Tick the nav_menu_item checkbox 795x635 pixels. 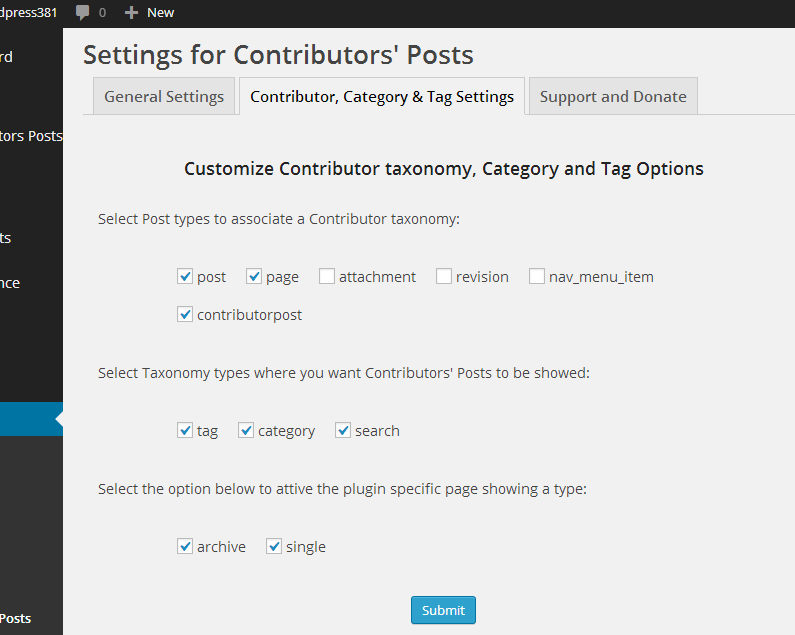click(x=536, y=276)
